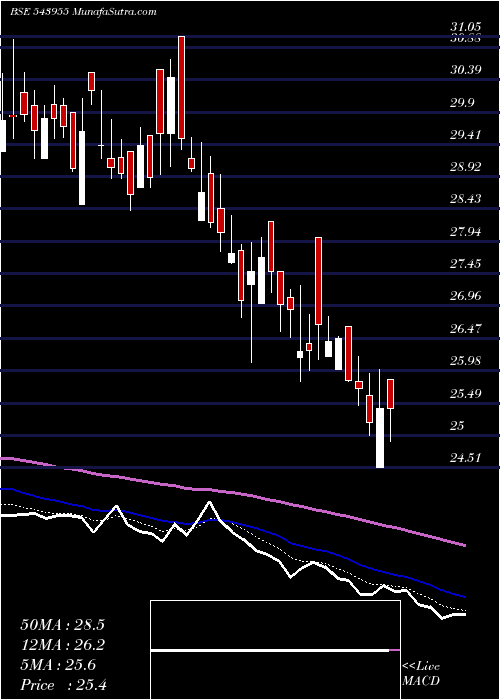The width and height of the screenshot is (500, 700).
Task: Click the 27.94 price axis label
Action: click(465, 232)
